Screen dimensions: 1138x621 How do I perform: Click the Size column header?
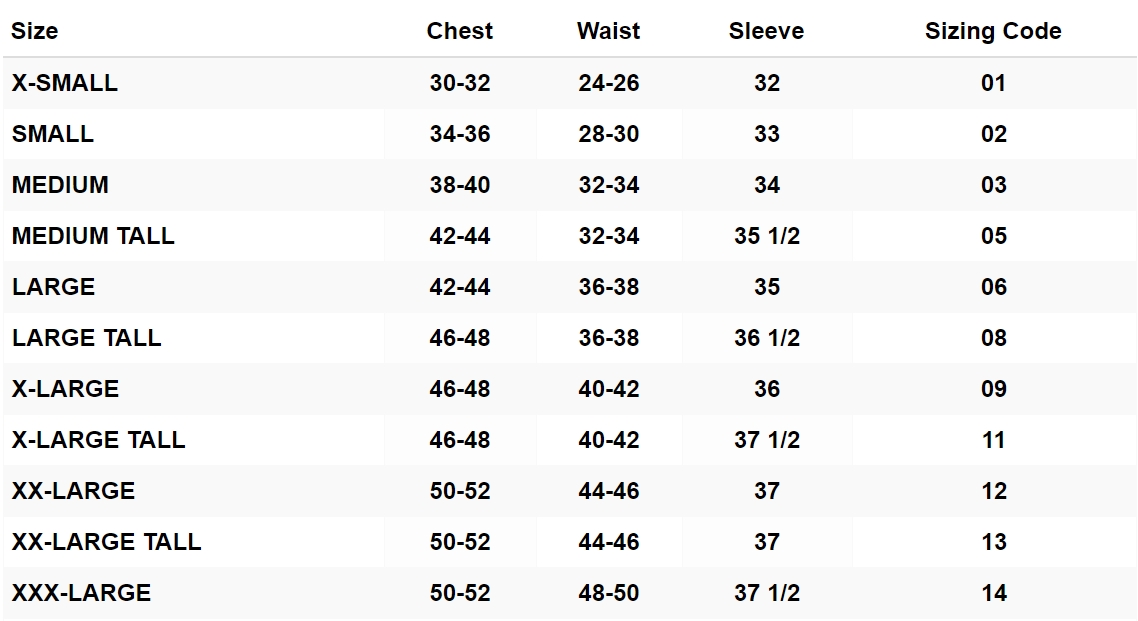35,31
